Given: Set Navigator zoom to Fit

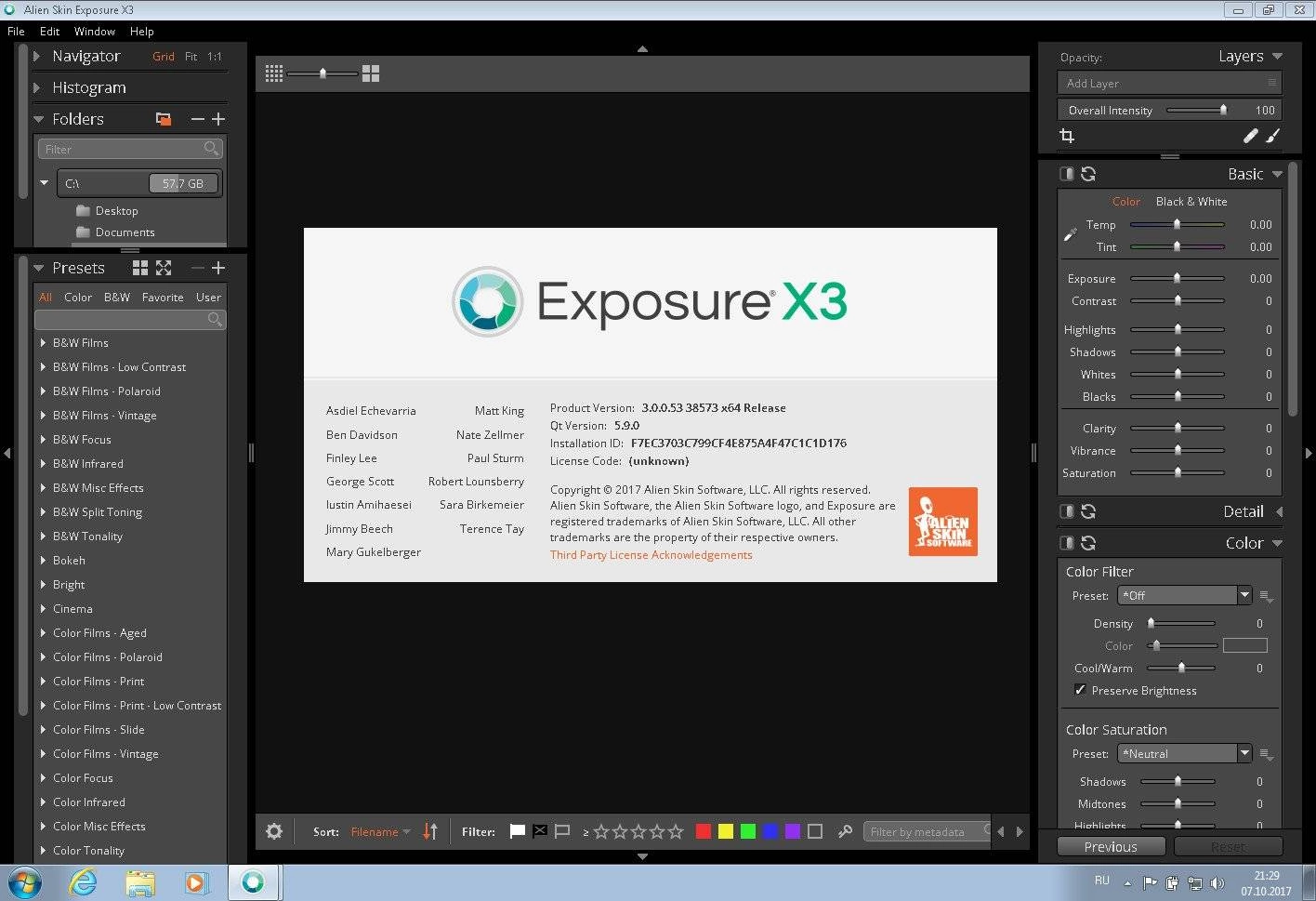Looking at the screenshot, I should tap(191, 57).
